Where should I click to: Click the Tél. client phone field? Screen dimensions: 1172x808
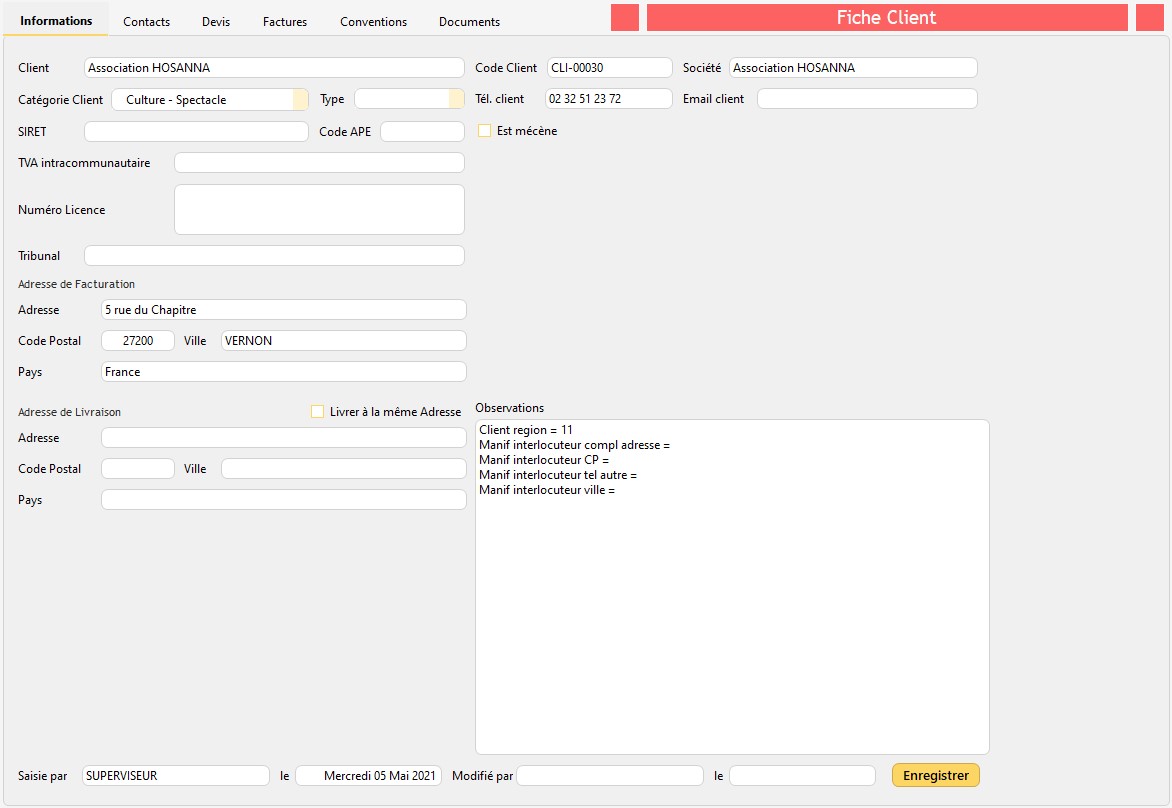tap(608, 99)
